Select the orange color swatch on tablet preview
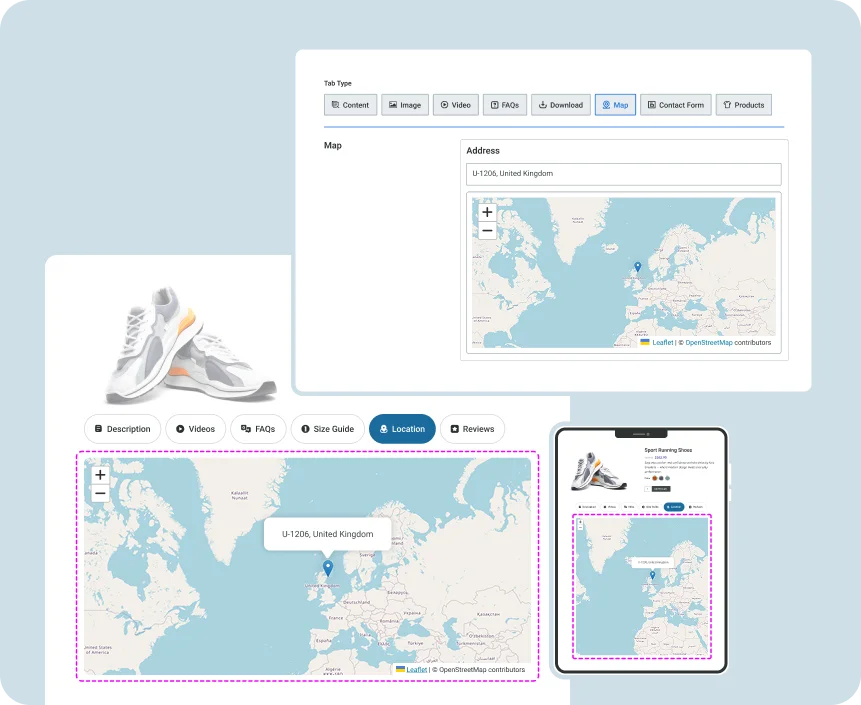Image resolution: width=861 pixels, height=705 pixels. point(654,478)
